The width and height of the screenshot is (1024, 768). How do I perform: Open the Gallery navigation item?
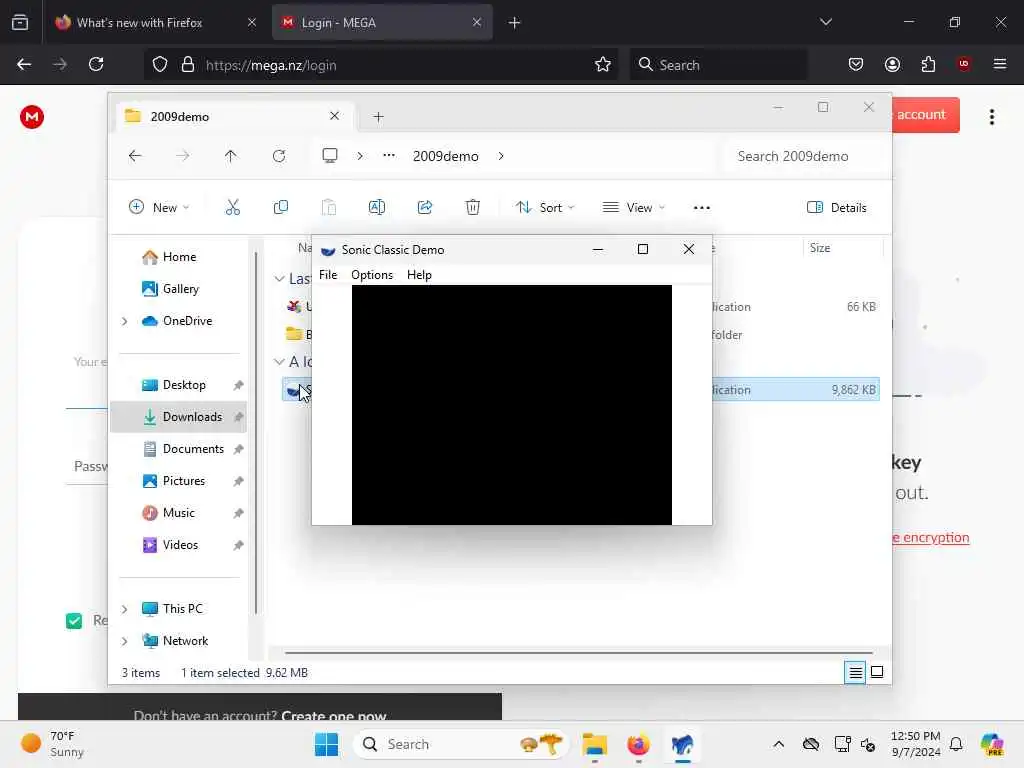(179, 289)
